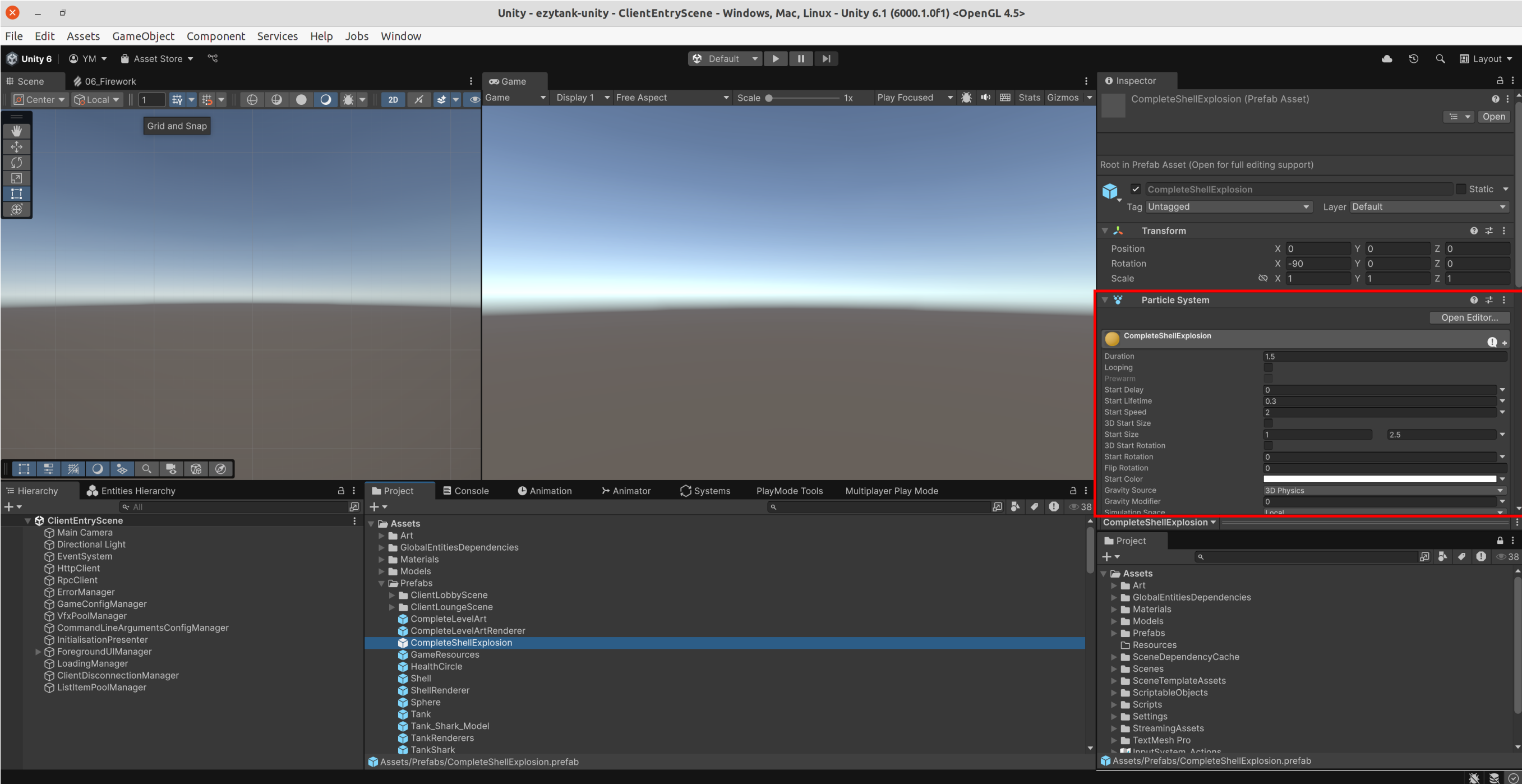Toggle 3D Start Size checkbox
Image resolution: width=1522 pixels, height=784 pixels.
tap(1268, 423)
